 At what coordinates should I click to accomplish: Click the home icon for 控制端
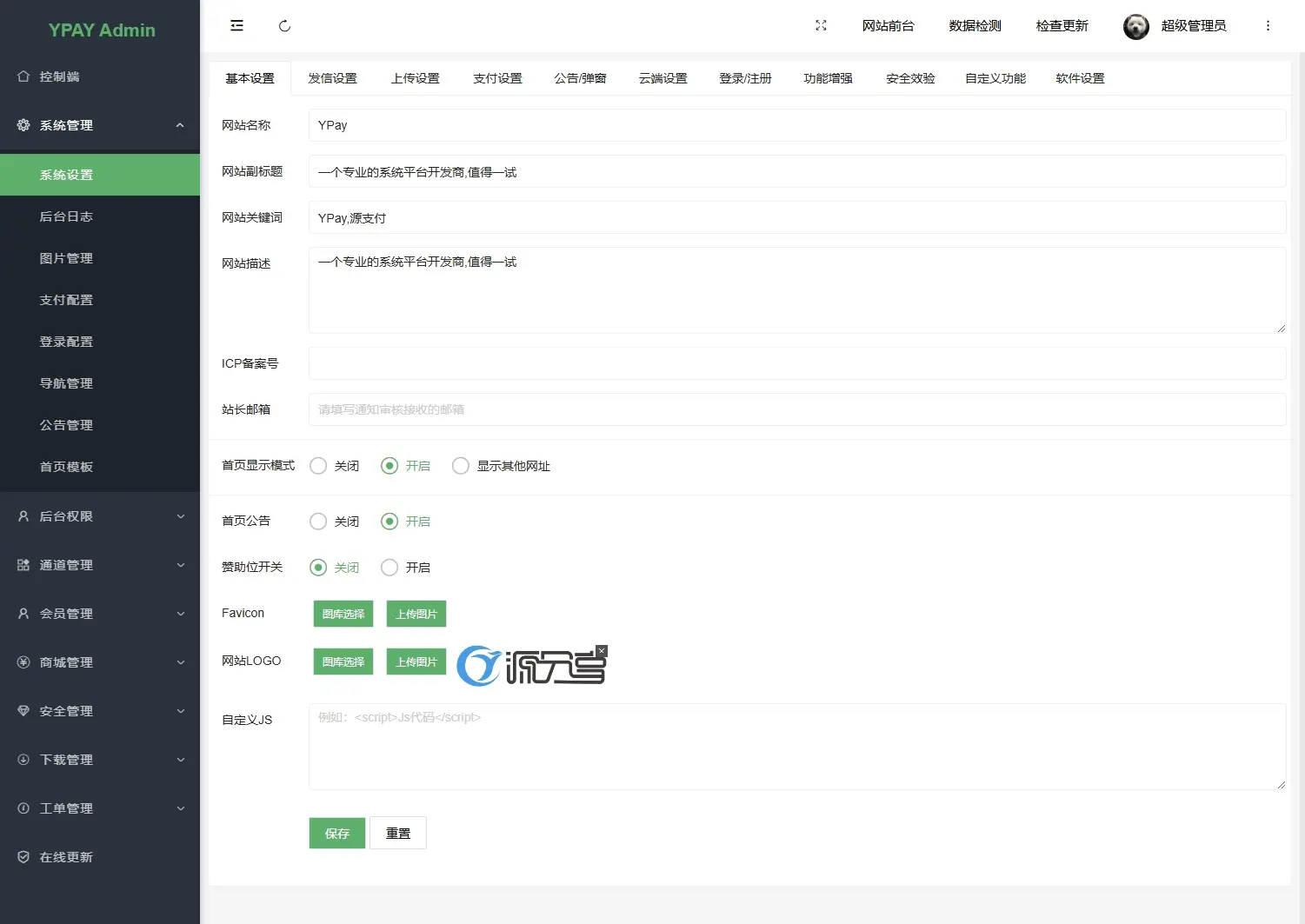coord(23,76)
